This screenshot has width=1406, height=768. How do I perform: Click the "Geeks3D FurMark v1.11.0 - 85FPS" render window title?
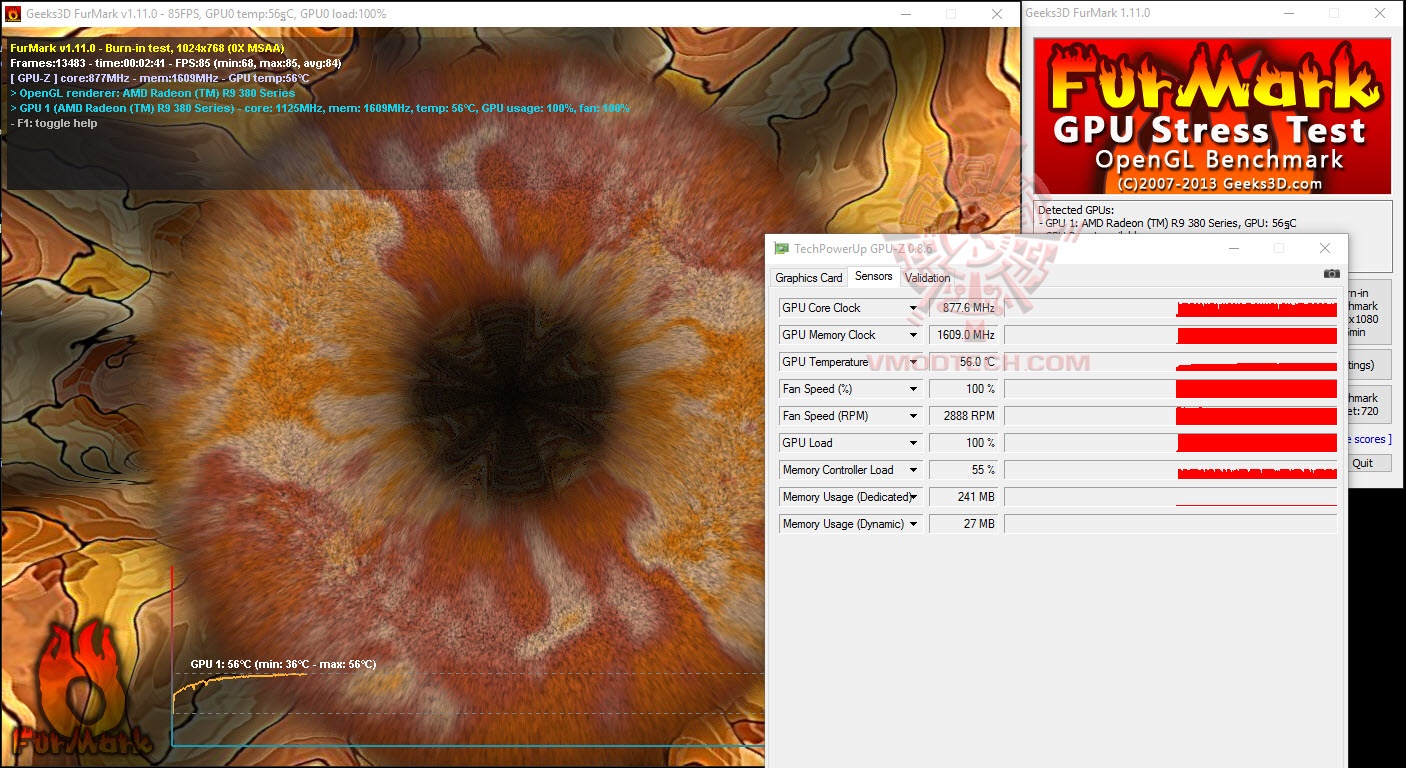(x=206, y=14)
